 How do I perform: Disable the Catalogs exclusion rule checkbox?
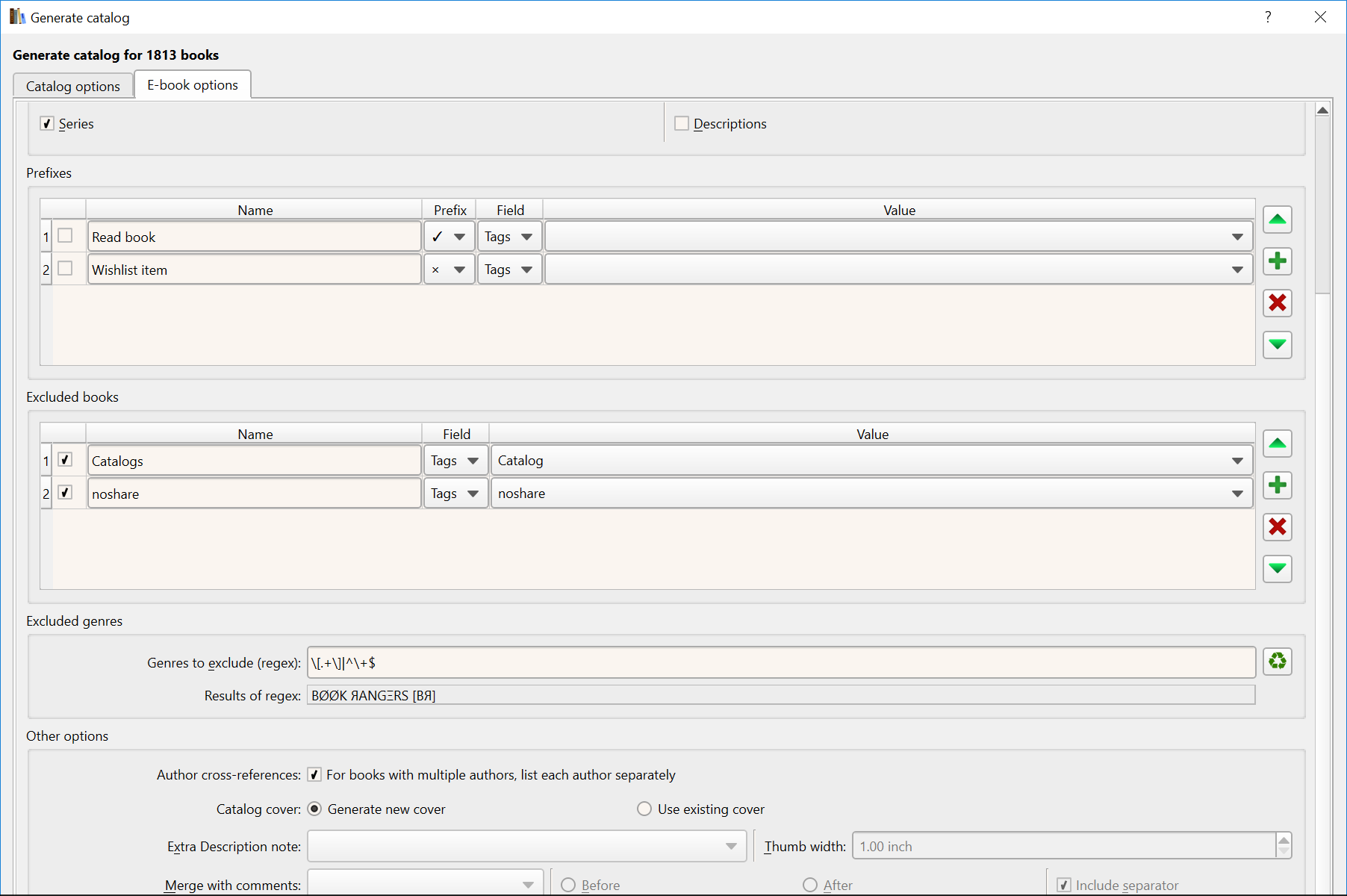(x=66, y=460)
